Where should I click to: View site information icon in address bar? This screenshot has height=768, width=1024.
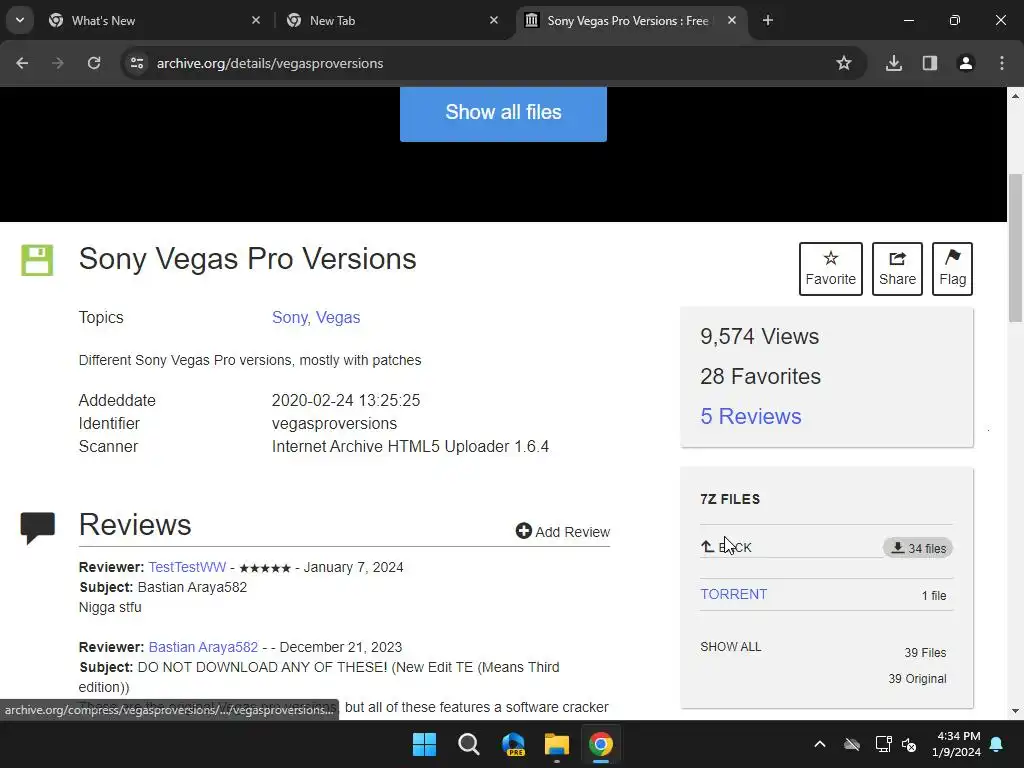click(x=137, y=63)
